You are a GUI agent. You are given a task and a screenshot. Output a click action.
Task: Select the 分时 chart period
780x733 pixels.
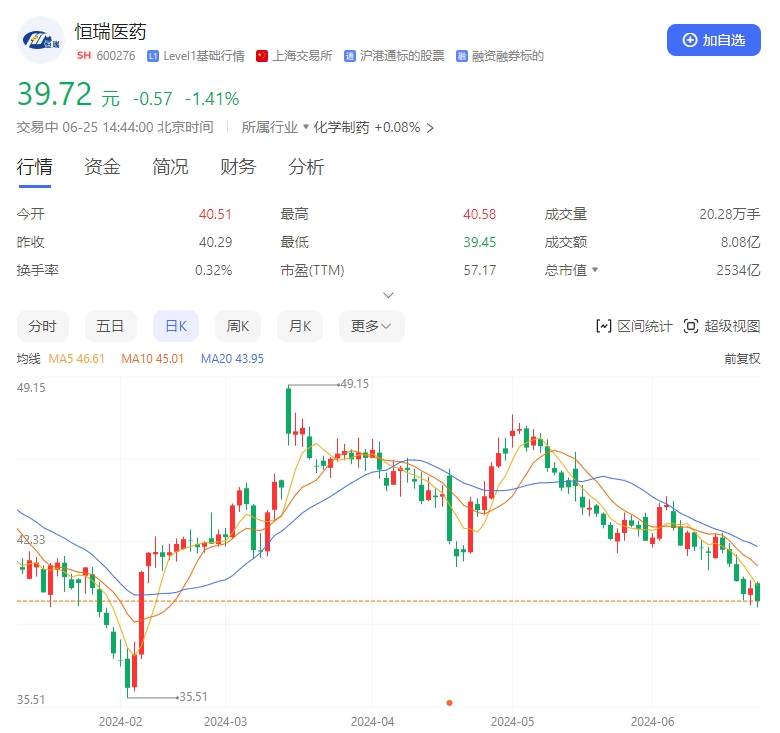(43, 326)
